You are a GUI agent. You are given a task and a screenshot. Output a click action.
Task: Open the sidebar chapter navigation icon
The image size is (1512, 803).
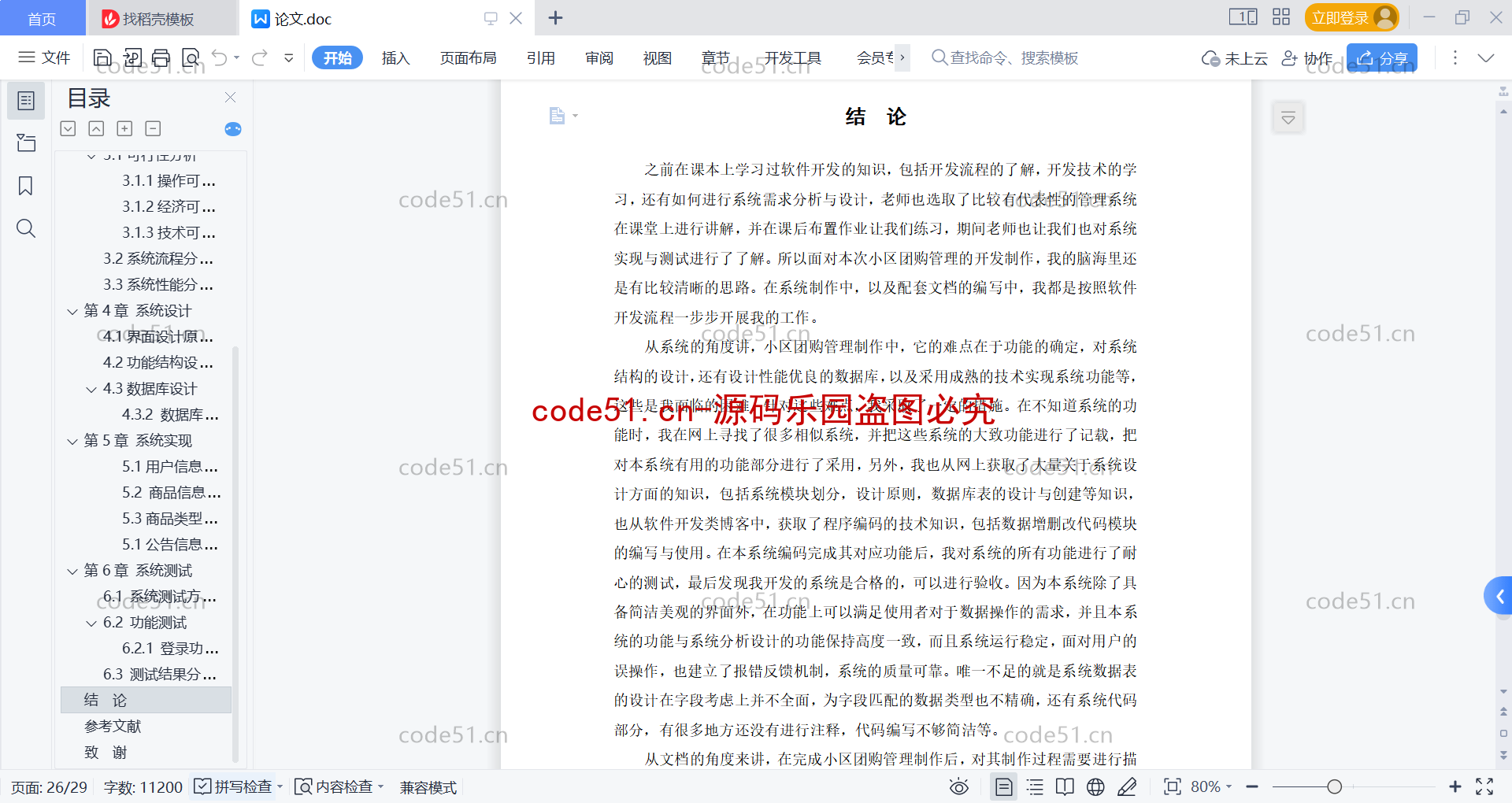click(26, 142)
